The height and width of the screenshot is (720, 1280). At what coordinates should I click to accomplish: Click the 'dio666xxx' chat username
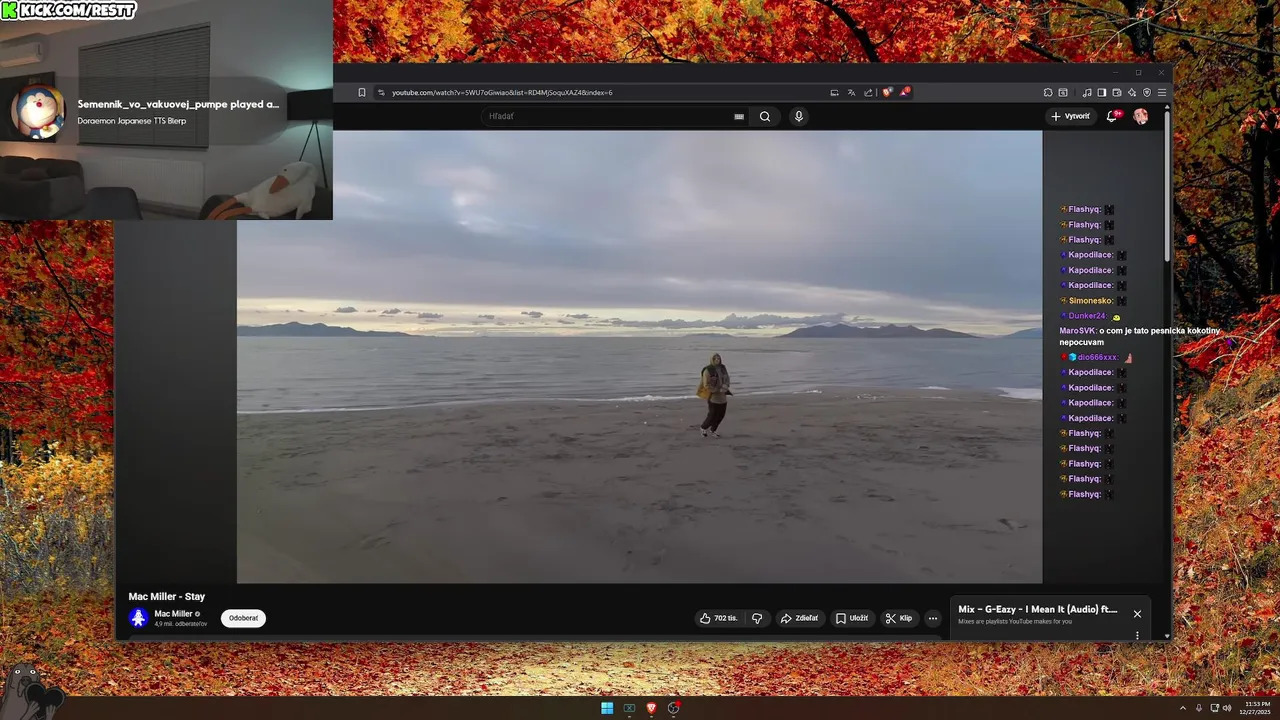pyautogui.click(x=1098, y=357)
